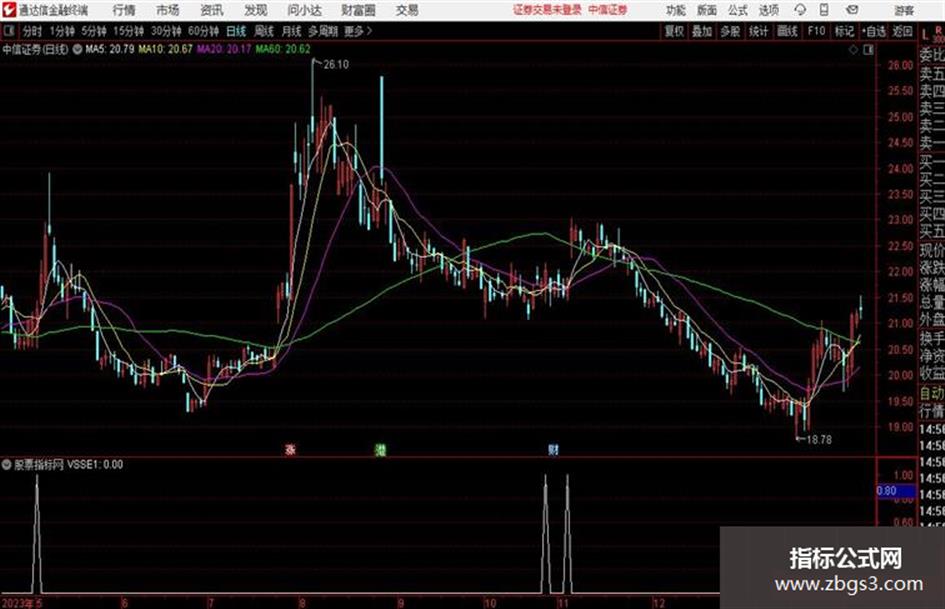Open the F10 company info button

pyautogui.click(x=816, y=31)
